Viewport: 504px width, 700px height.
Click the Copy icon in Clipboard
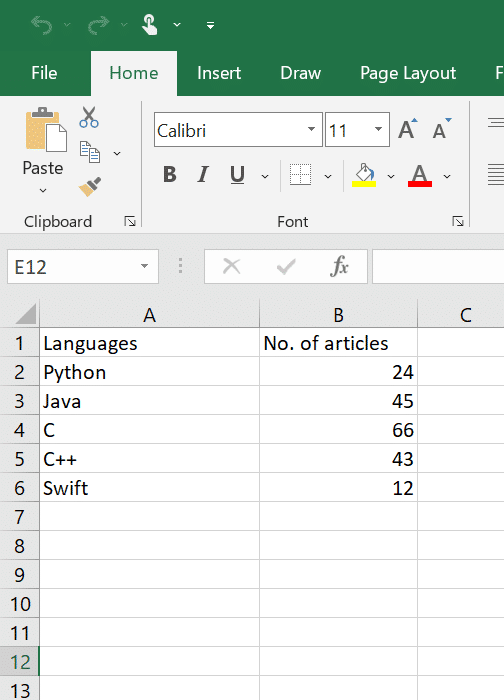[x=90, y=152]
